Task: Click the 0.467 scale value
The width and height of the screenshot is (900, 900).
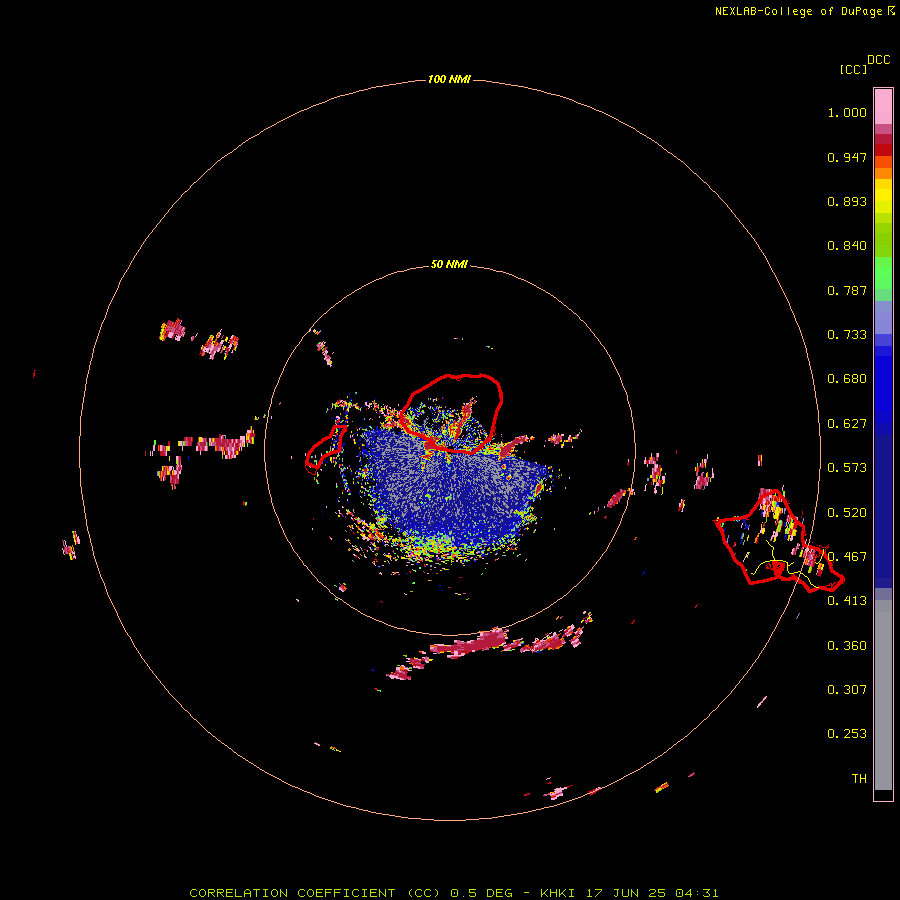Action: point(847,557)
